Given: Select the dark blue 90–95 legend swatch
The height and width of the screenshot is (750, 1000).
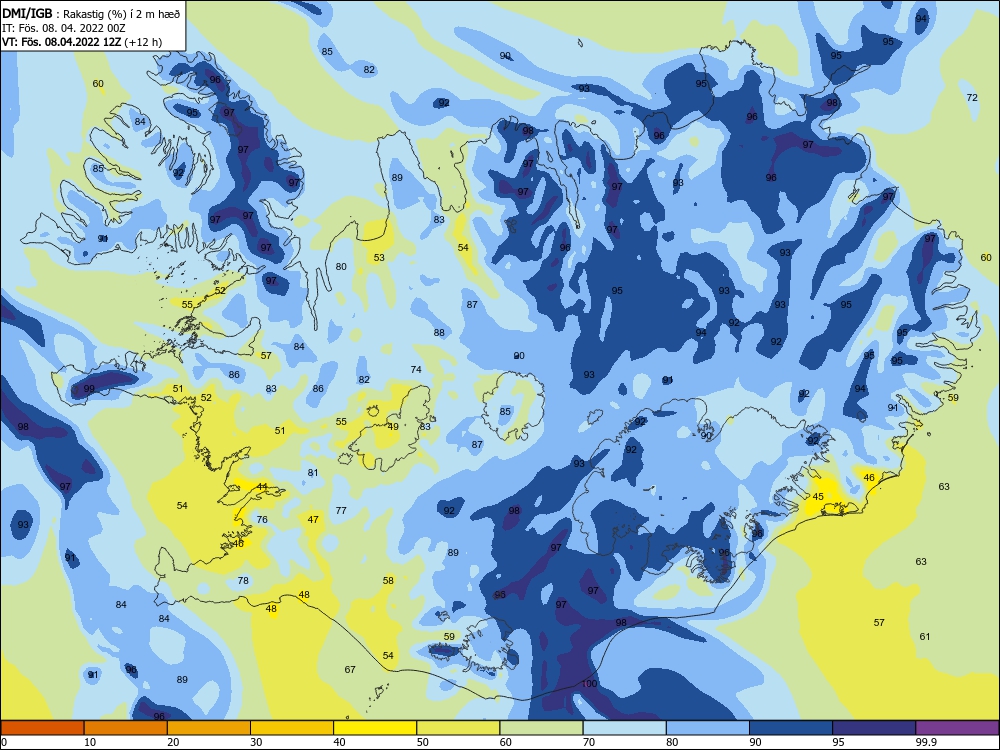Looking at the screenshot, I should (x=791, y=728).
